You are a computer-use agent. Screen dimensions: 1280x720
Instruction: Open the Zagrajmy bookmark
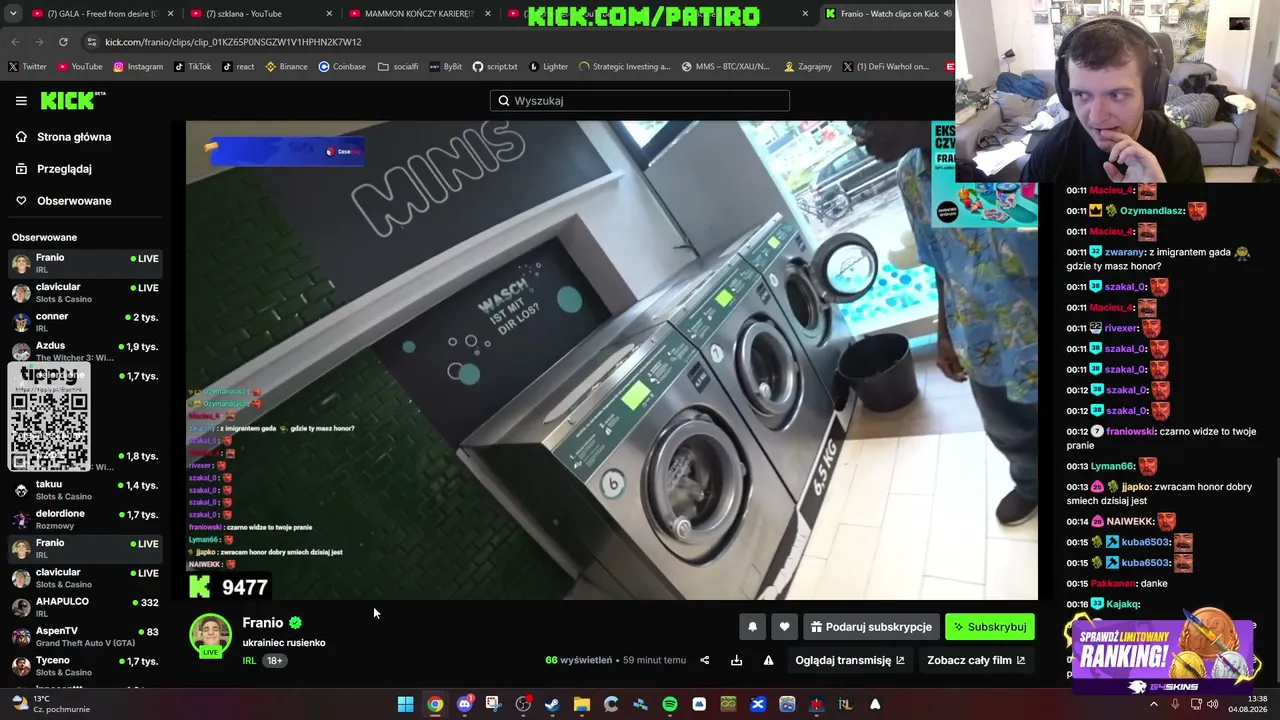(808, 67)
